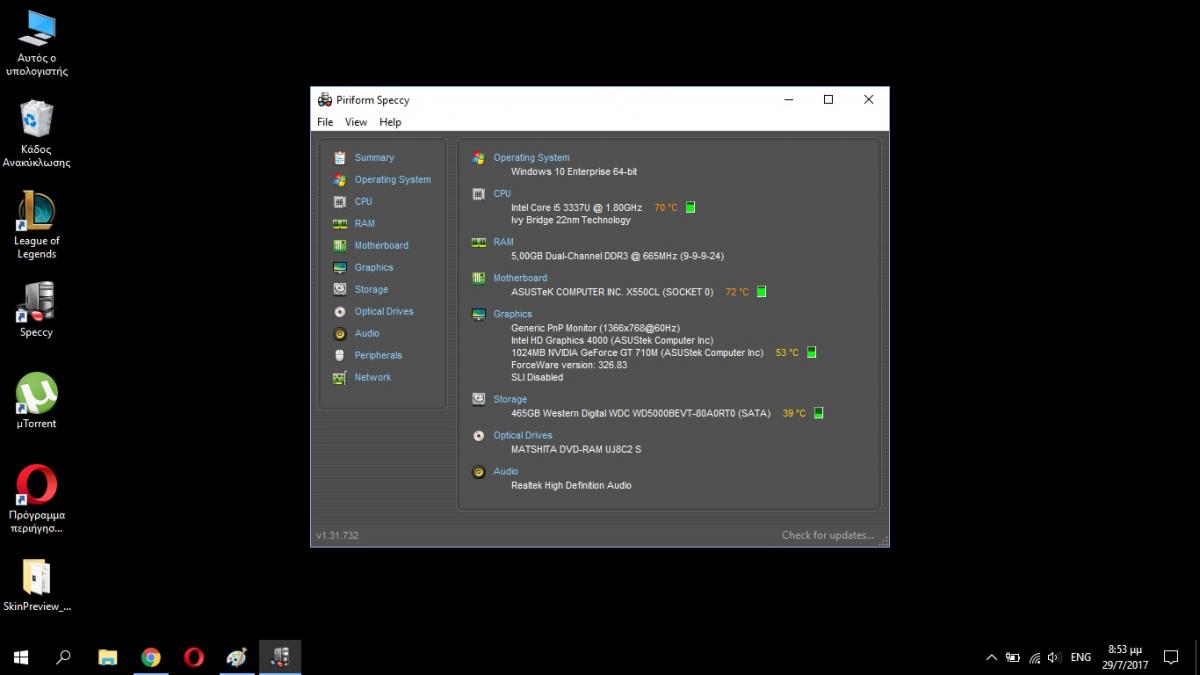Click the motherboard temperature 72 °C
1200x675 pixels.
coord(737,292)
